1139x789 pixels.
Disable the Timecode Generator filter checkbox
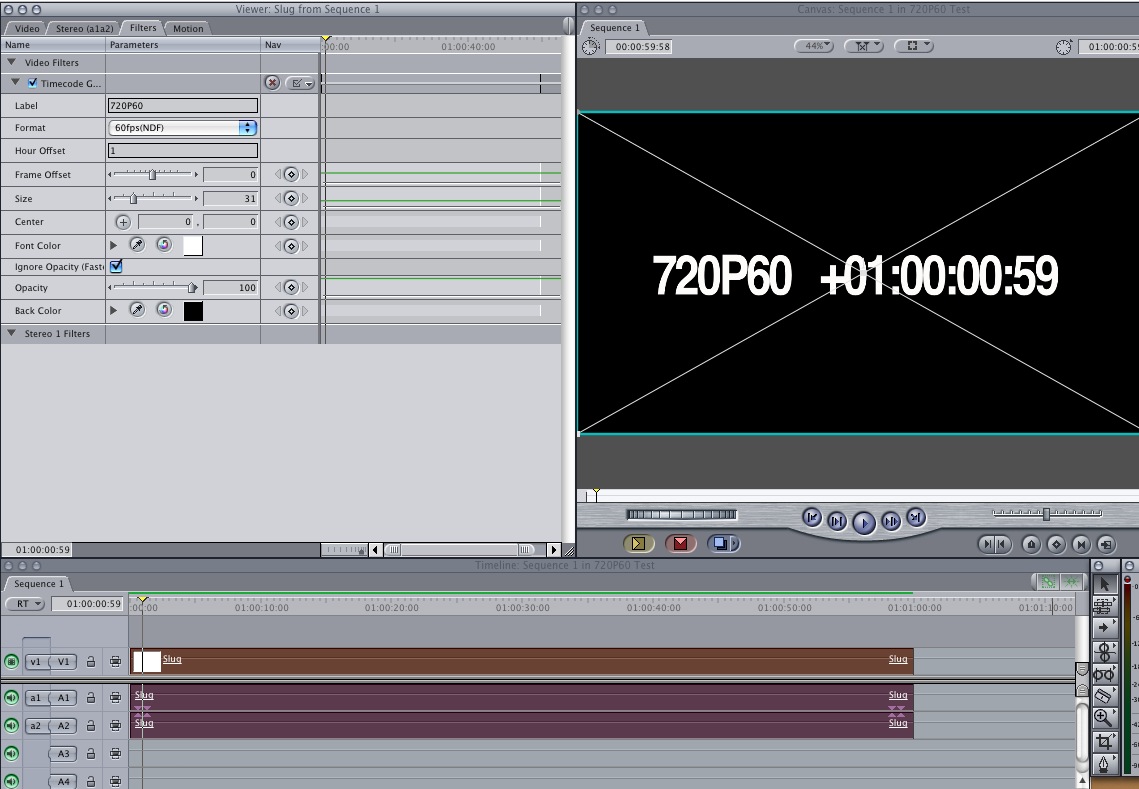pyautogui.click(x=32, y=83)
